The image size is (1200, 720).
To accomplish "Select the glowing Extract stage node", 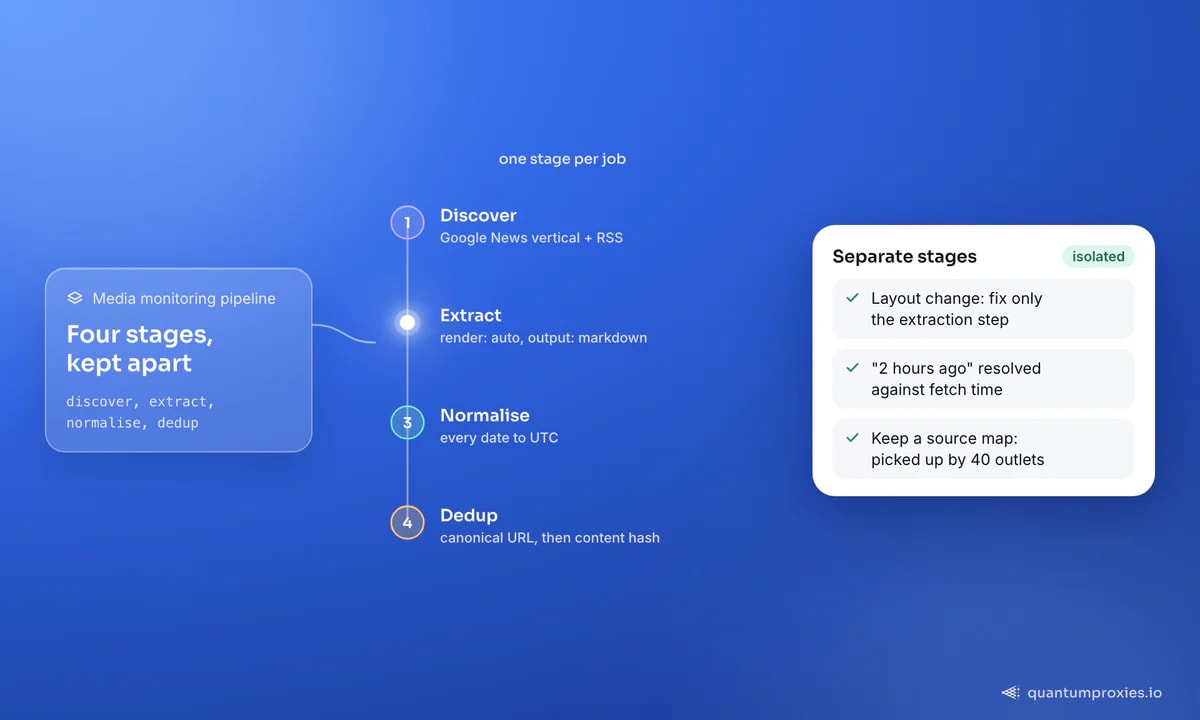I will 407,322.
